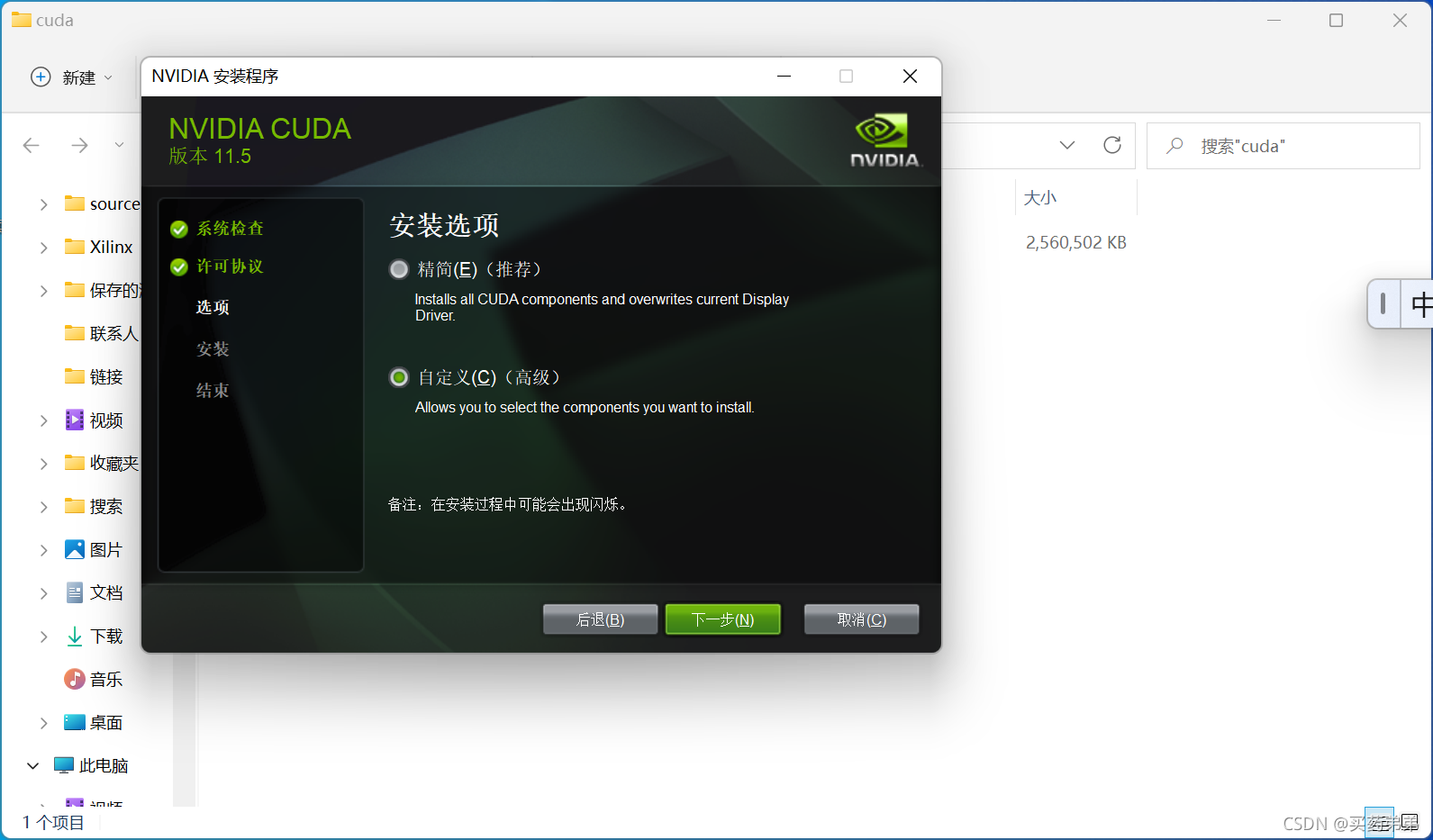Click the 2,560,502 KB file size value

click(x=1076, y=243)
